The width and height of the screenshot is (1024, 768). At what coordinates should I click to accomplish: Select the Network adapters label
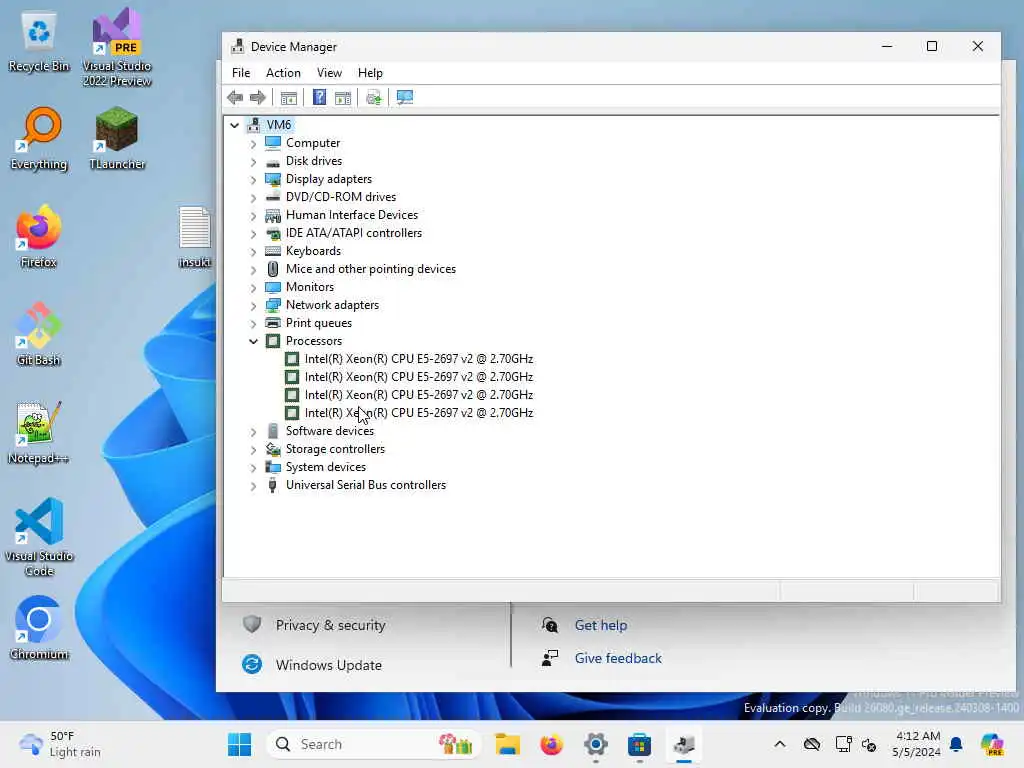pos(332,305)
